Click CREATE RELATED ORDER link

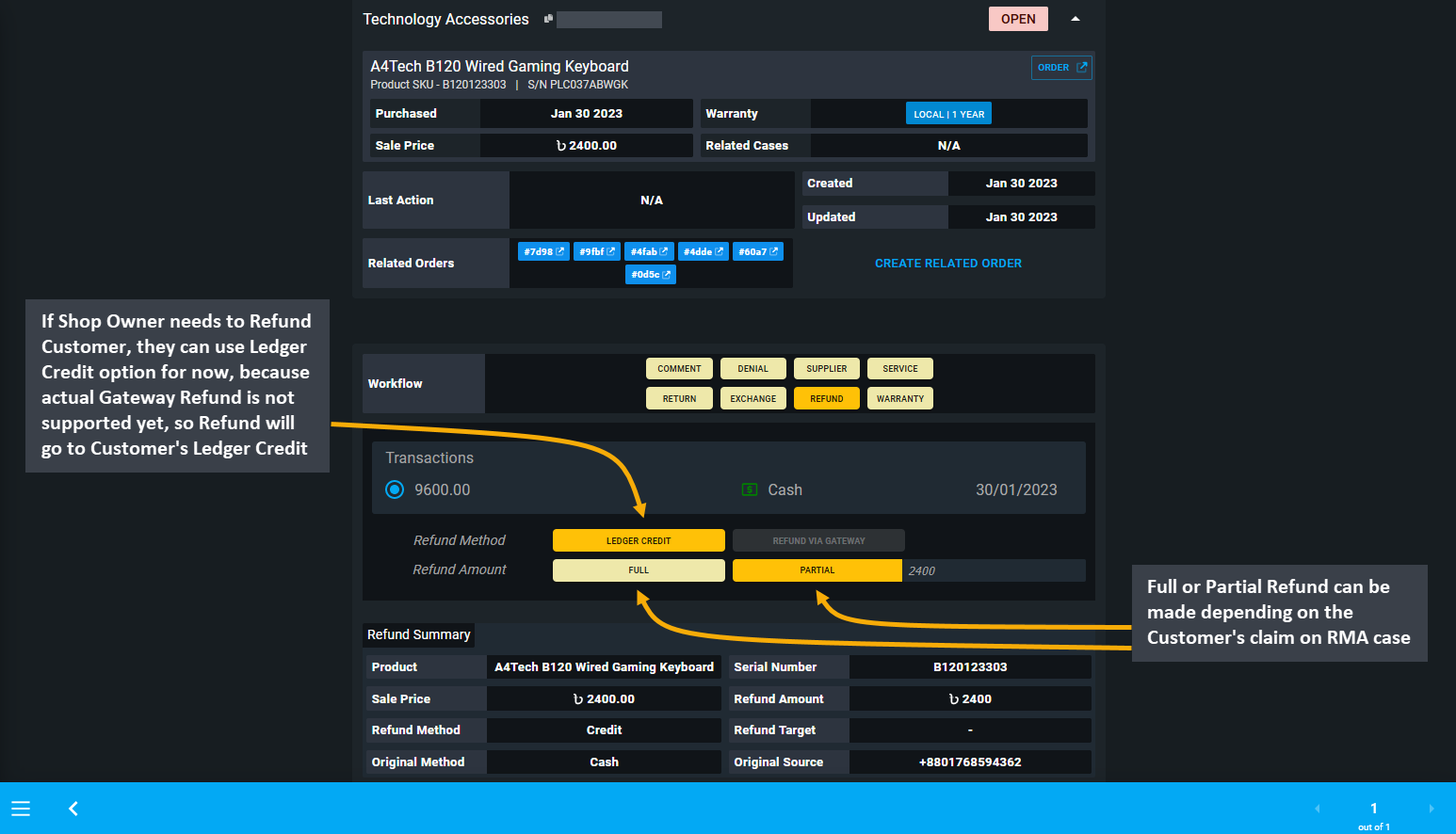[x=947, y=264]
